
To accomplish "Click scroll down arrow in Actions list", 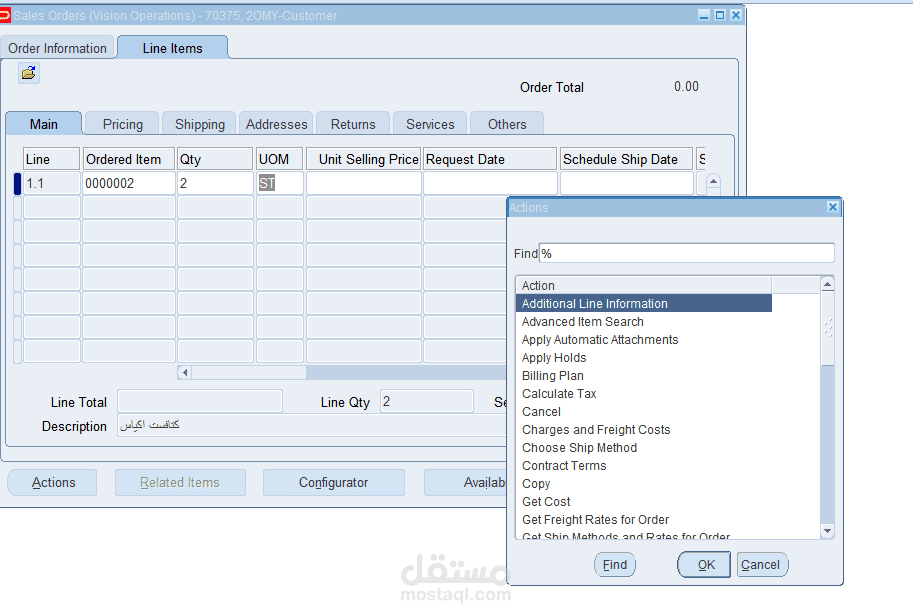I will [x=827, y=530].
